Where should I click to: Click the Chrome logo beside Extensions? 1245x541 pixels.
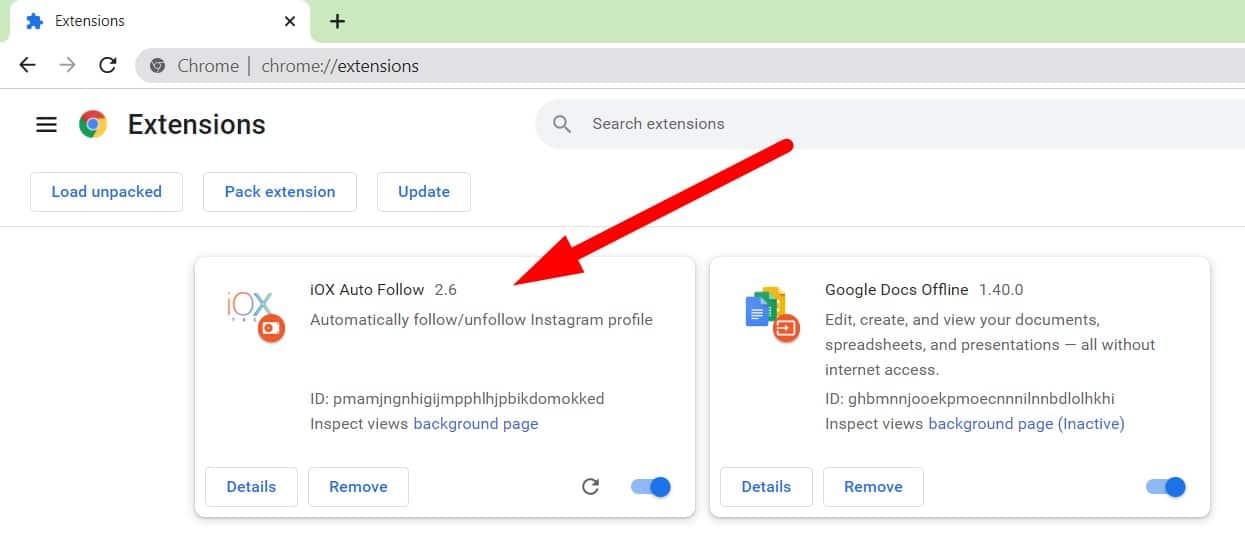[93, 124]
